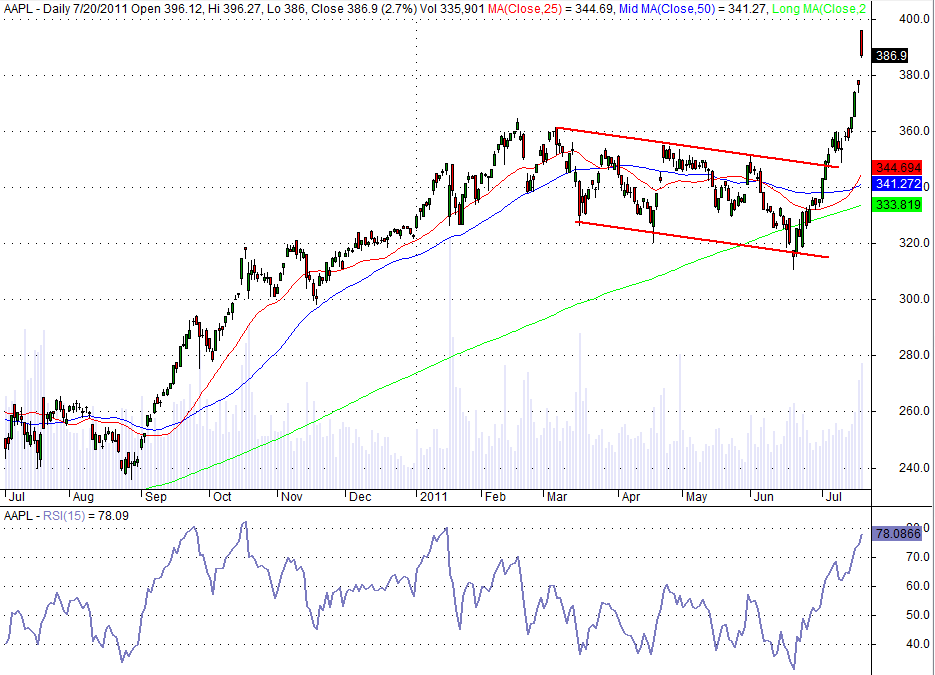Click the 400.0 price axis label

[x=915, y=19]
